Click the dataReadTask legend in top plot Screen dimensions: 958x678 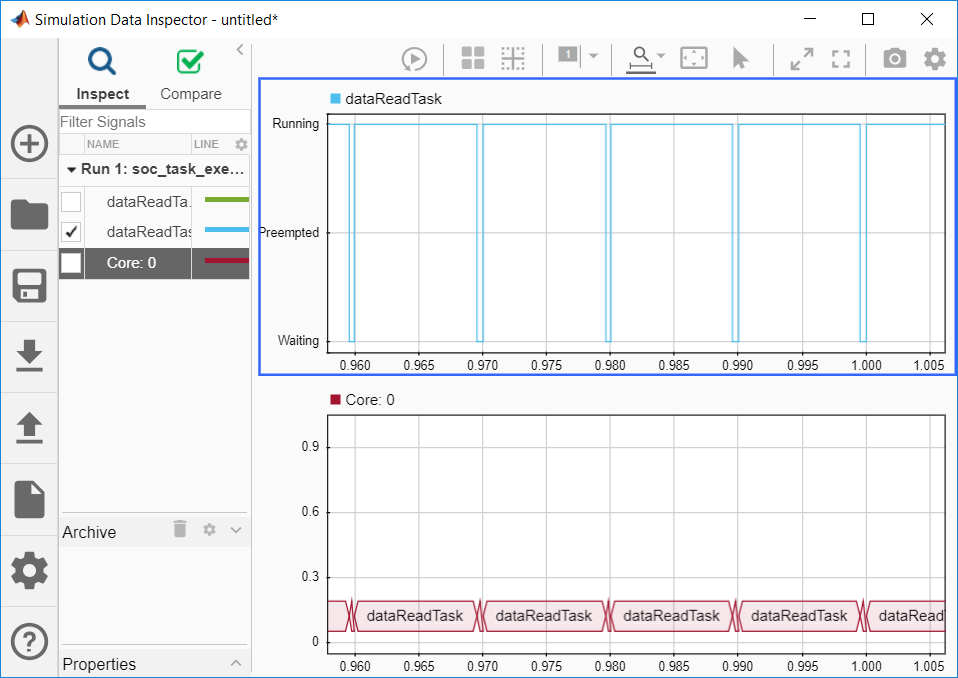(386, 99)
